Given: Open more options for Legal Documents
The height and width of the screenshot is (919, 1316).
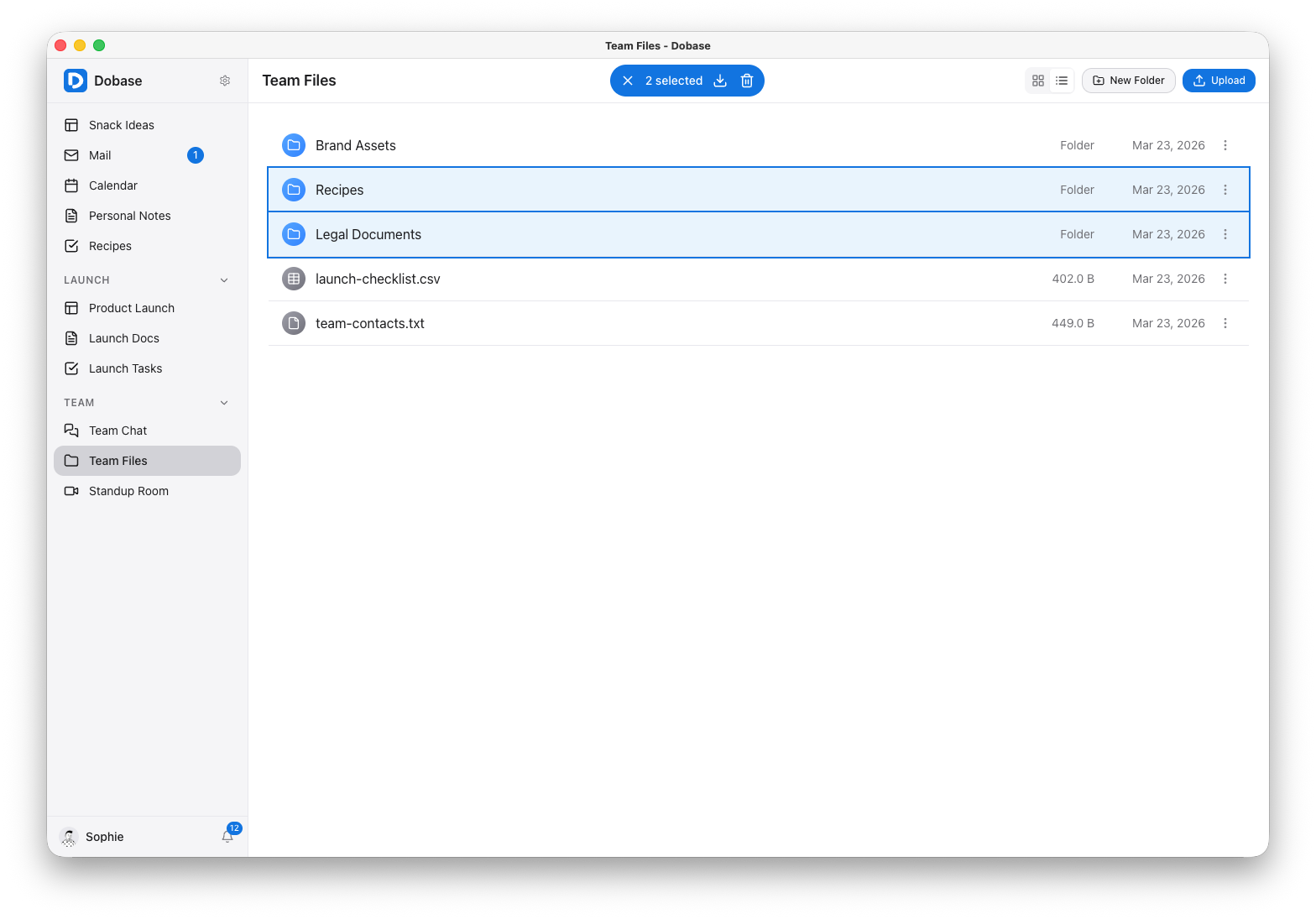Looking at the screenshot, I should pyautogui.click(x=1225, y=234).
